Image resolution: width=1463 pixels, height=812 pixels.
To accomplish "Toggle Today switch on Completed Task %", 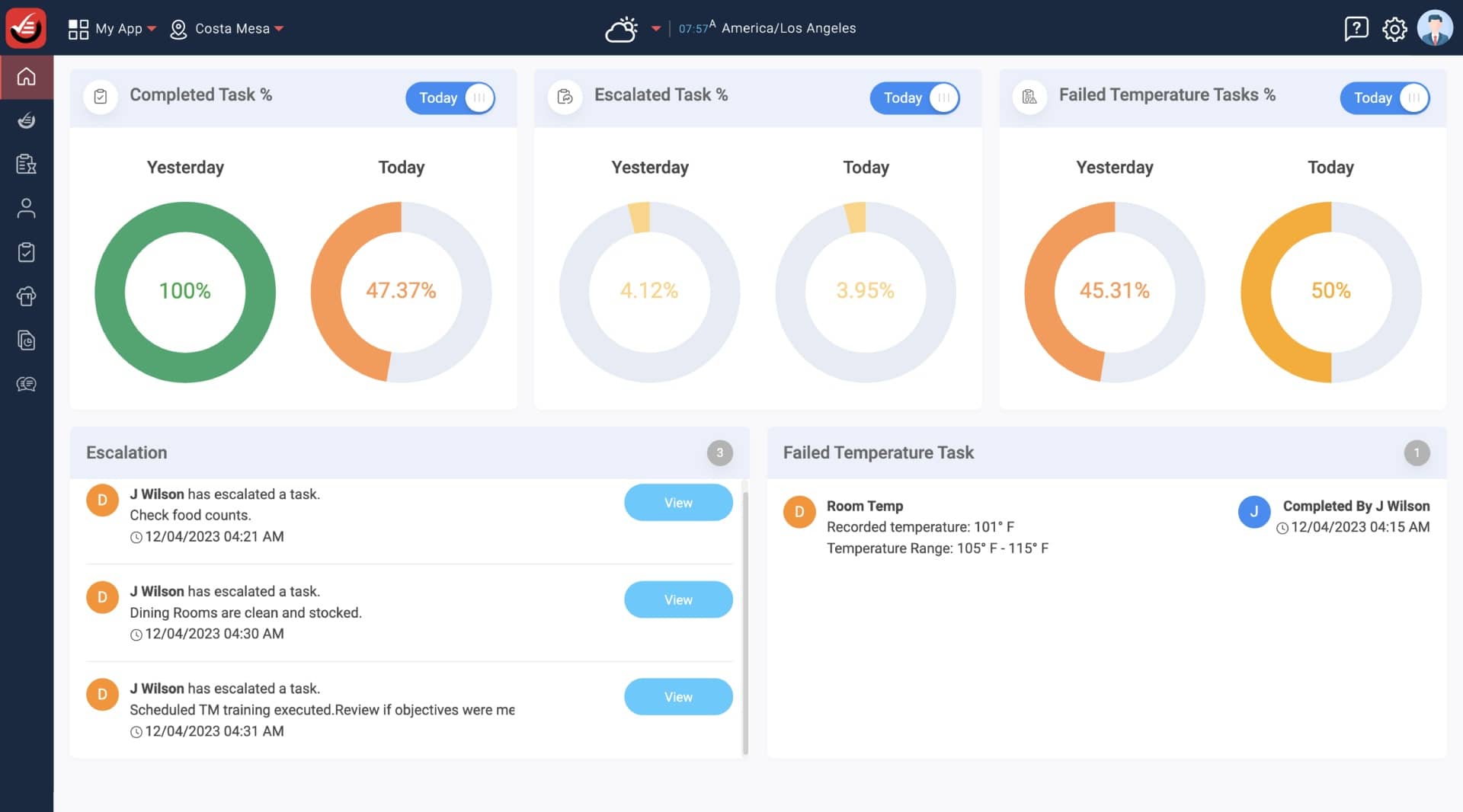I will pyautogui.click(x=450, y=98).
